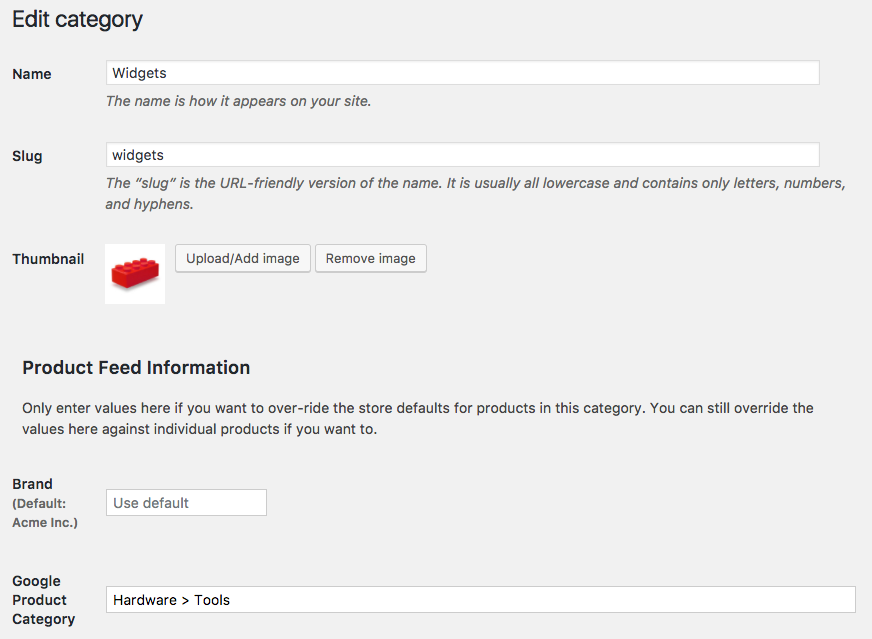The width and height of the screenshot is (872, 639).
Task: Click the Brand field showing Use default
Action: click(185, 502)
